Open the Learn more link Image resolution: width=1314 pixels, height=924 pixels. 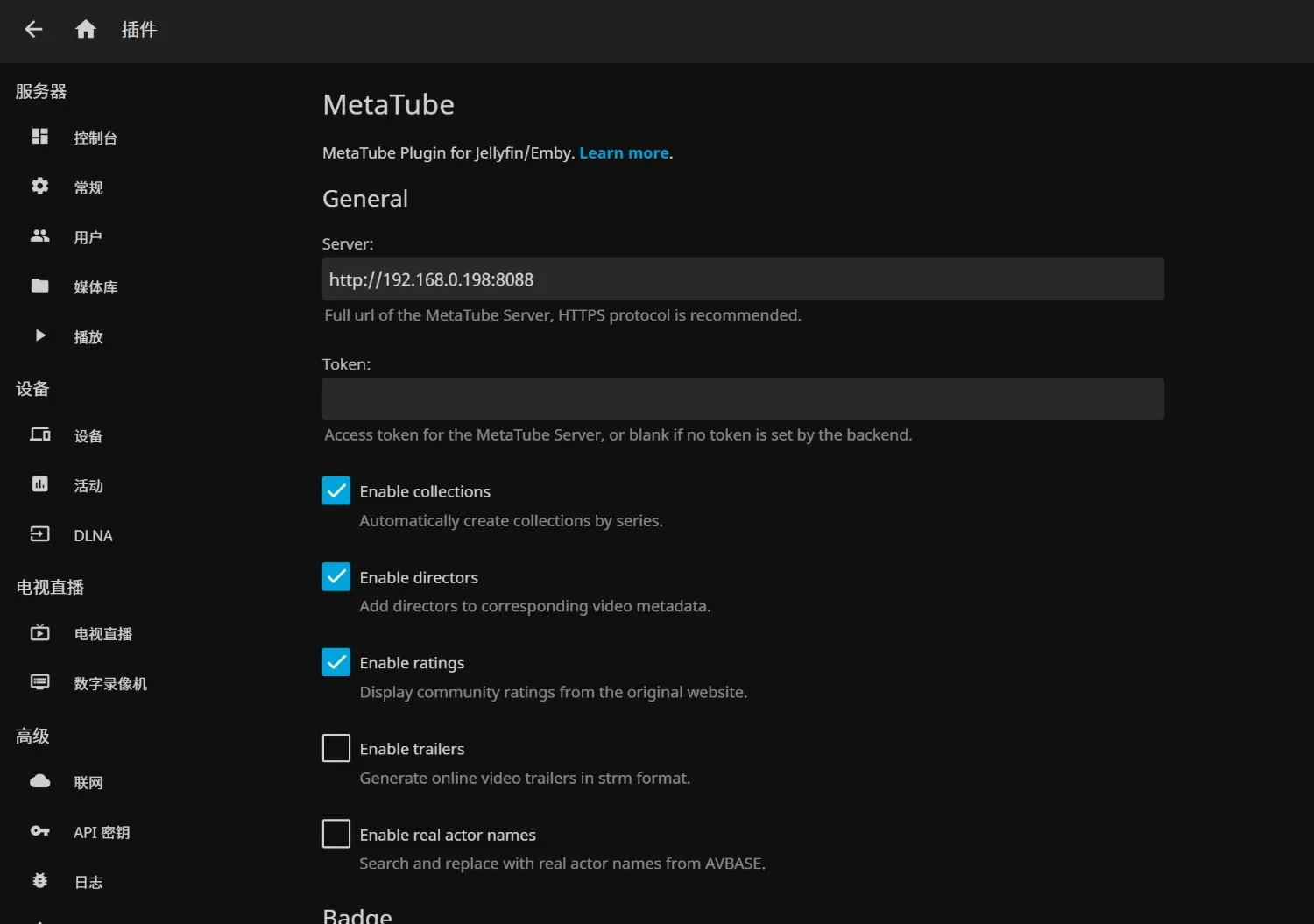click(624, 153)
